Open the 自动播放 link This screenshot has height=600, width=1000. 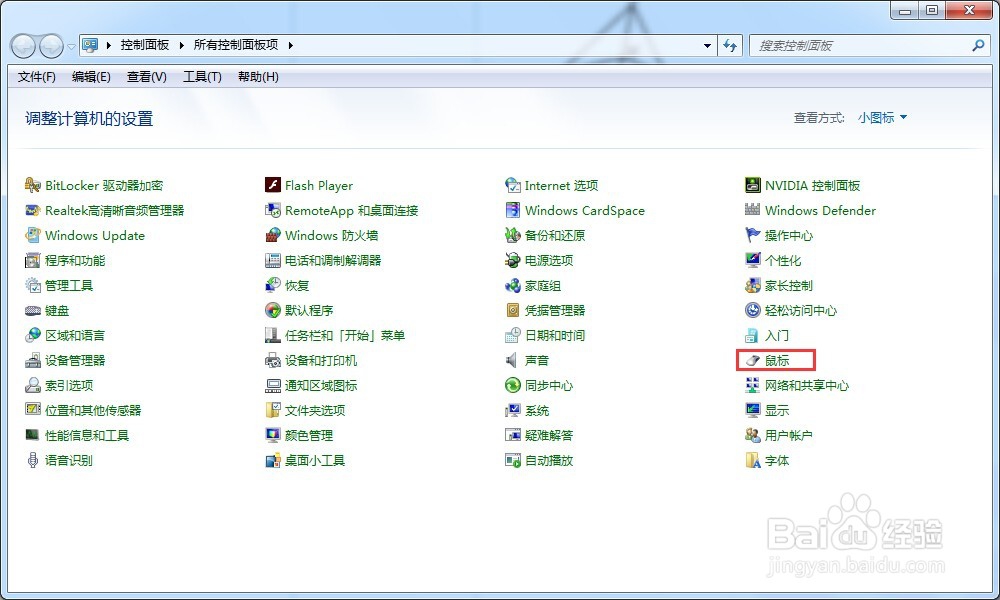pyautogui.click(x=549, y=460)
